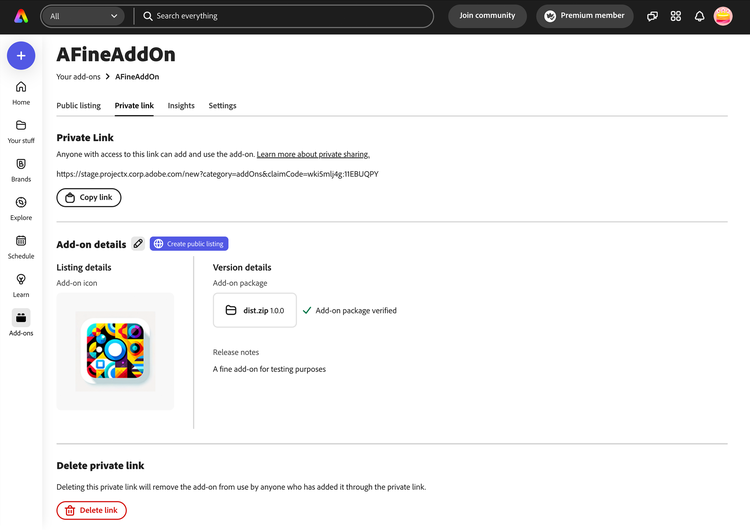The width and height of the screenshot is (750, 530).
Task: Select Add-ons in the sidebar
Action: (21, 318)
